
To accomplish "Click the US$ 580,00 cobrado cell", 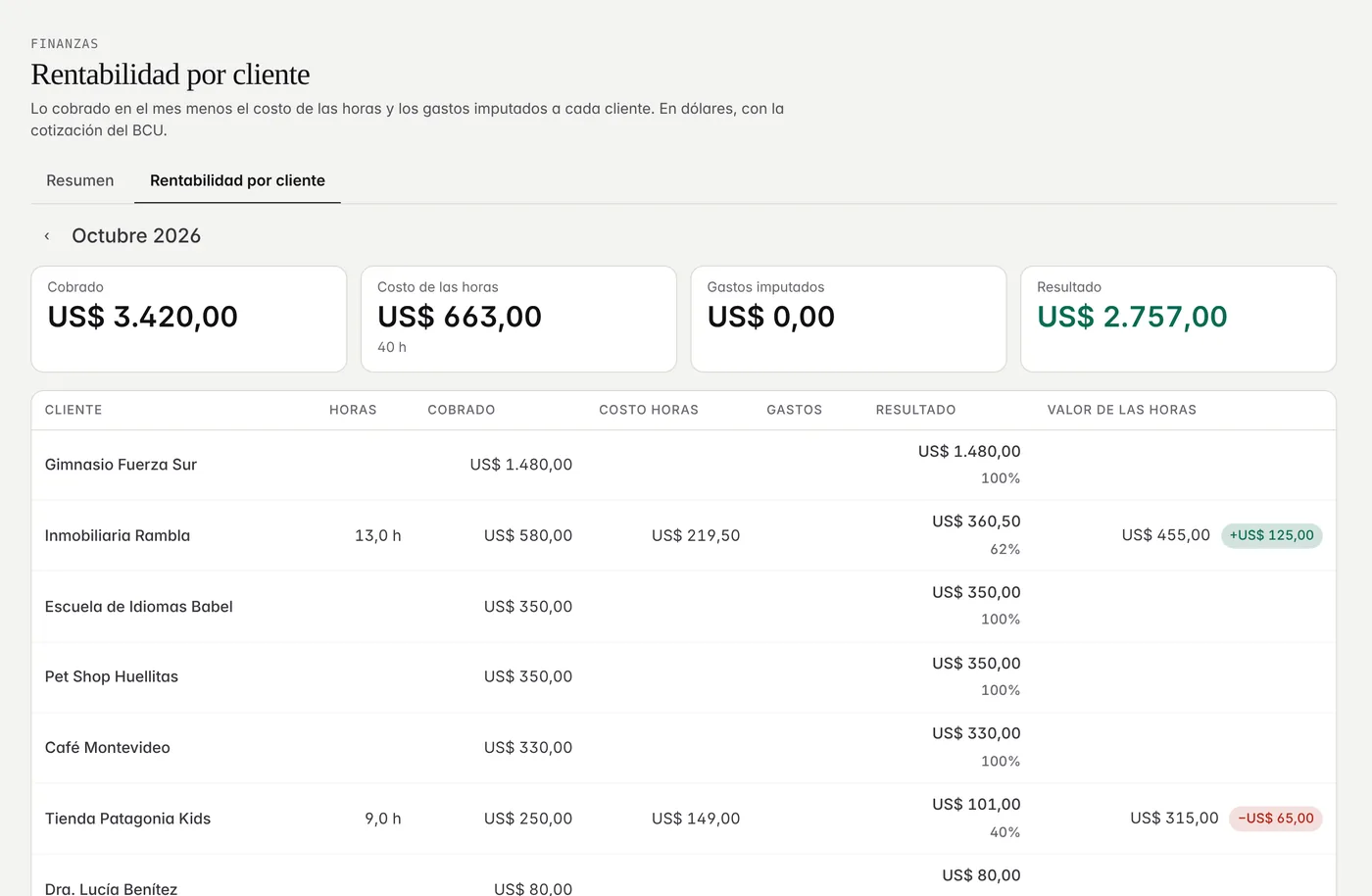I will point(528,535).
